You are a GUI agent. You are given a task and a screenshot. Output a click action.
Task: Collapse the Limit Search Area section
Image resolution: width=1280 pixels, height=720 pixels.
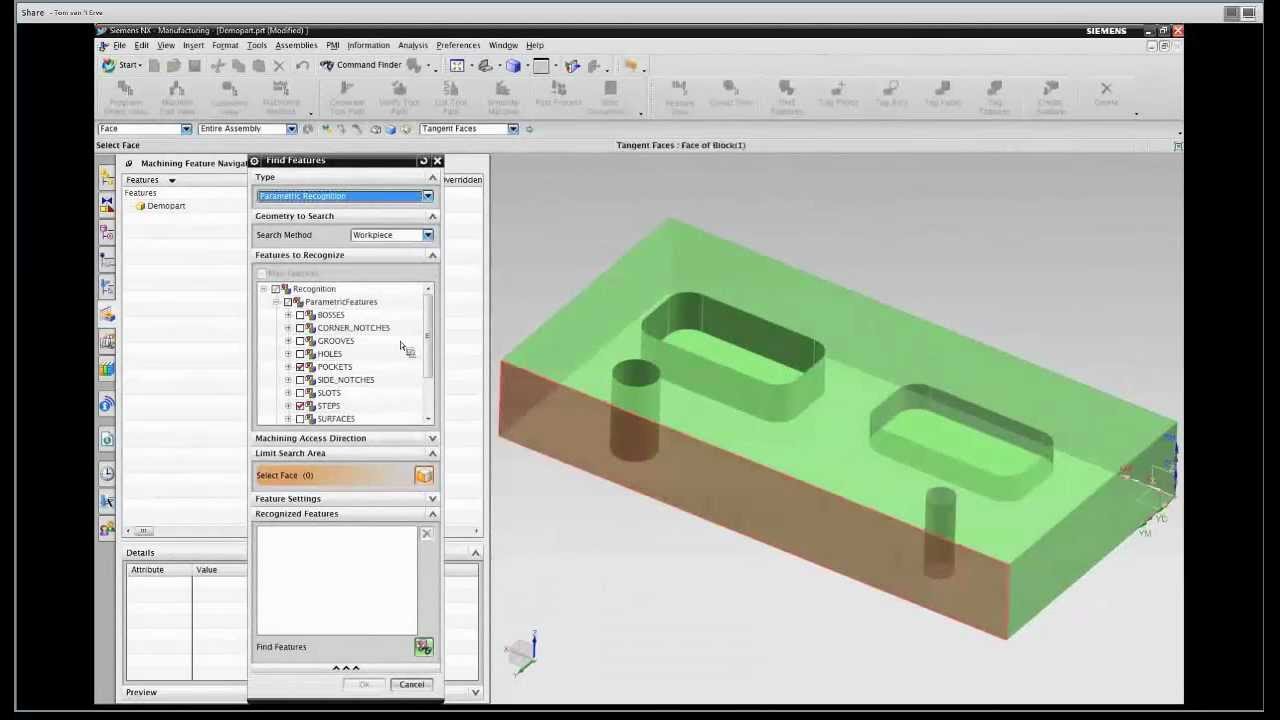432,453
